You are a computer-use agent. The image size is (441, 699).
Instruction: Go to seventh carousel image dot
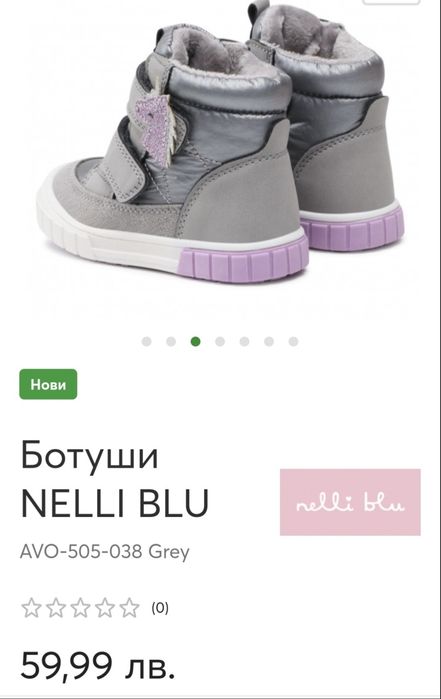(x=293, y=341)
